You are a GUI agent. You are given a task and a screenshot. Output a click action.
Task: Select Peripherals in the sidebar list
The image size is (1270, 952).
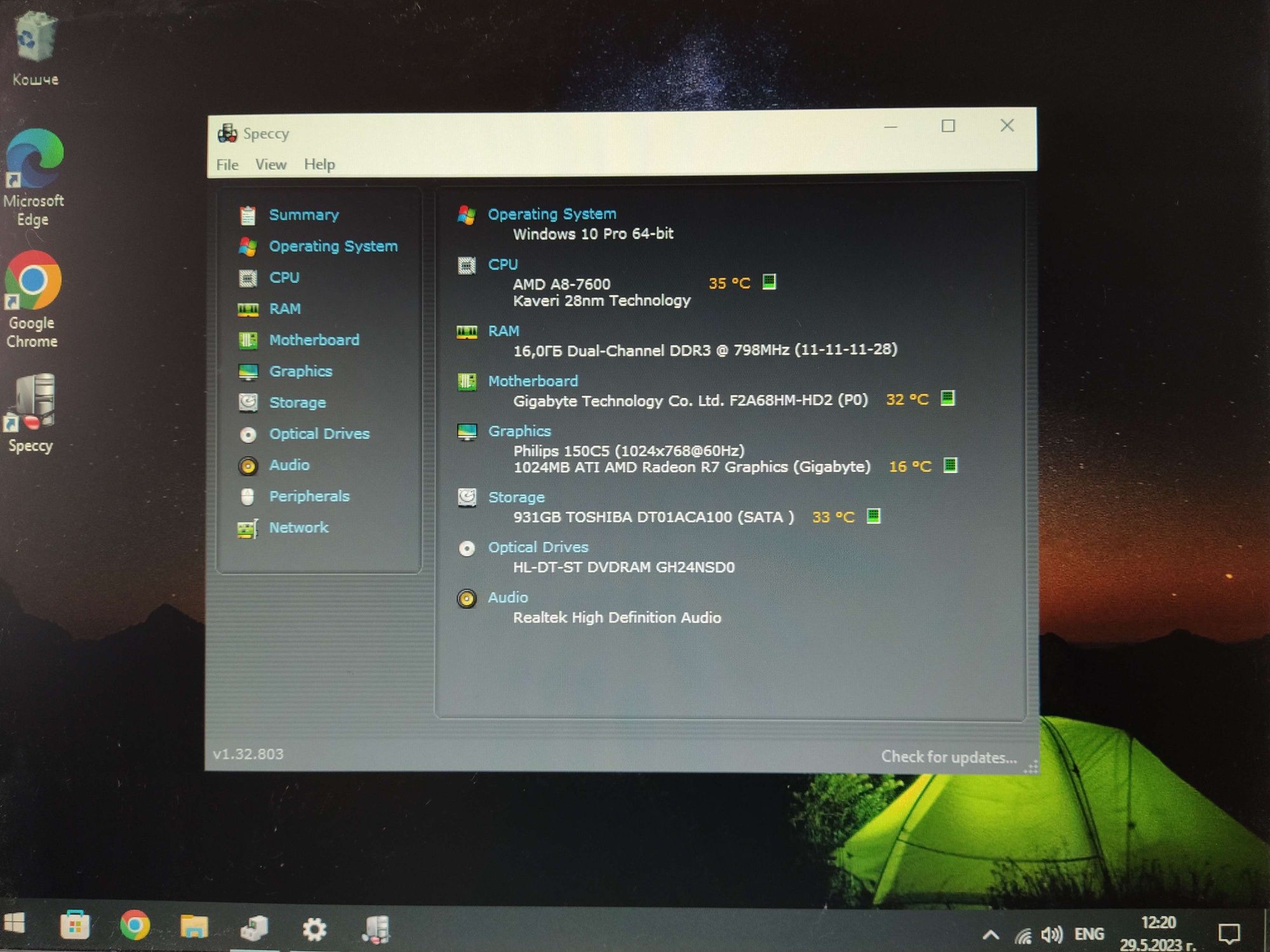(x=309, y=496)
